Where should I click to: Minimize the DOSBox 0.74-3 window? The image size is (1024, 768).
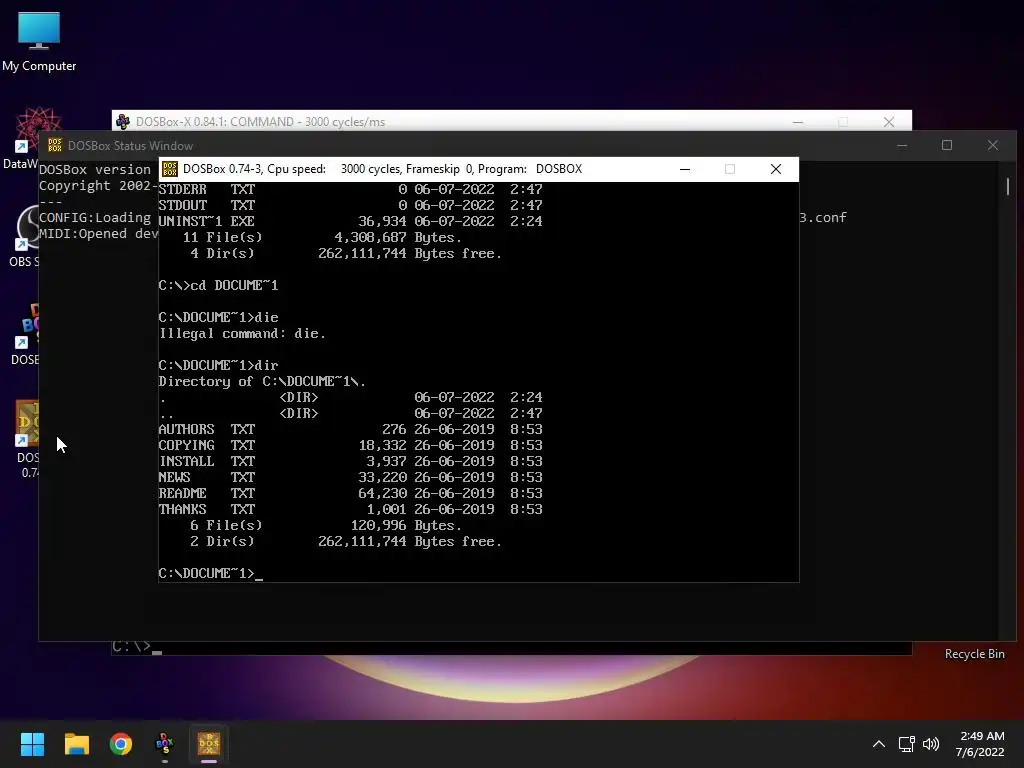tap(685, 169)
